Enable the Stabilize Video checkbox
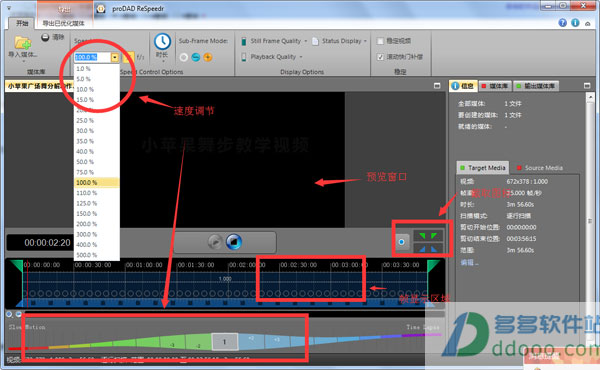This screenshot has height=370, width=600. click(380, 41)
